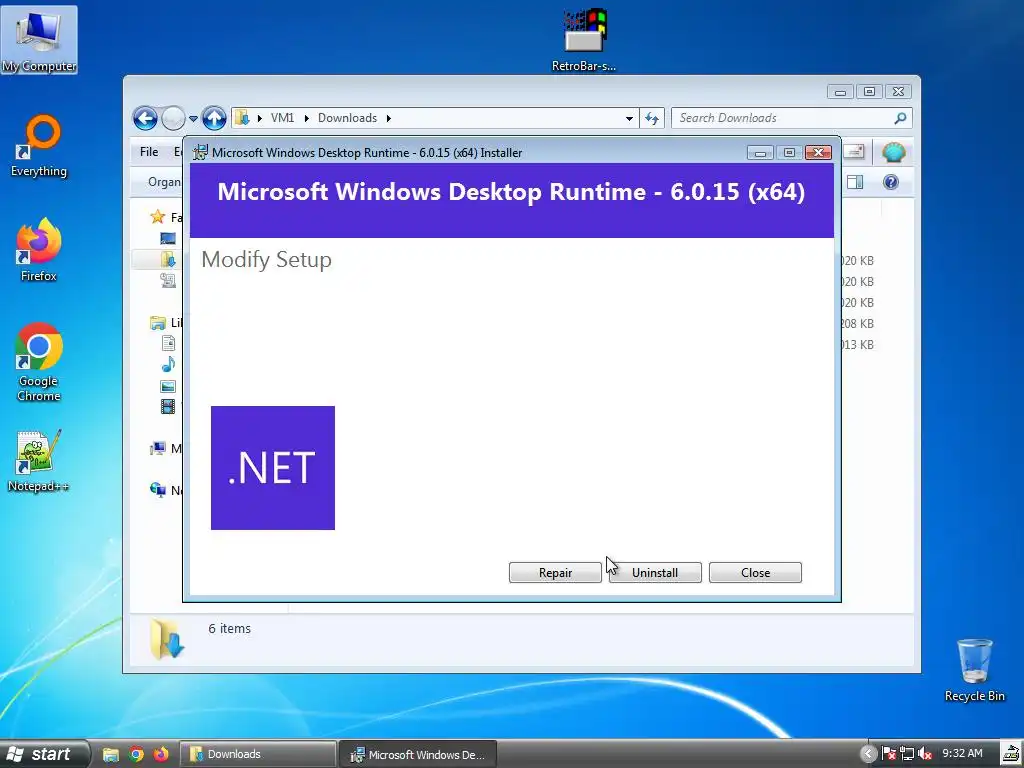Viewport: 1024px width, 768px height.
Task: Select the Desktop icon under Favorites
Action: tap(168, 238)
